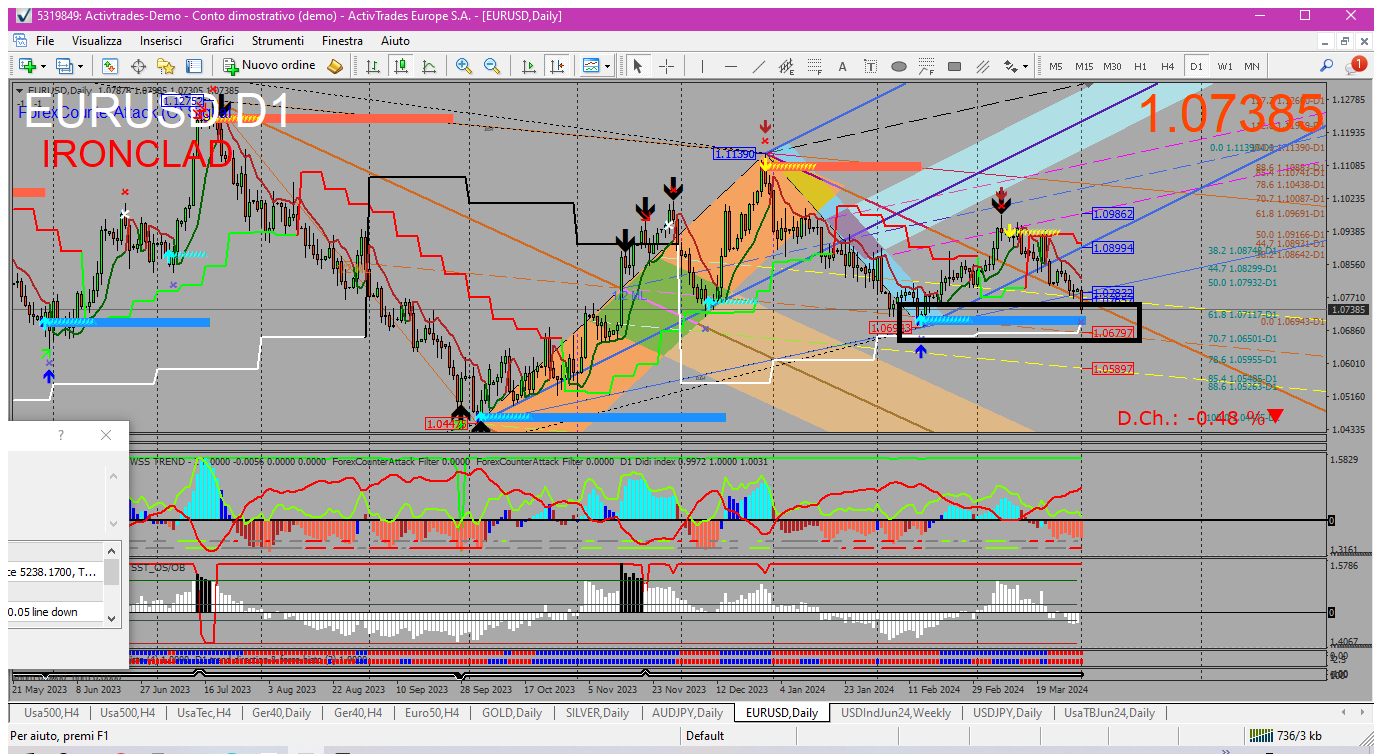
Task: Open the New Chart icon
Action: pyautogui.click(x=26, y=66)
